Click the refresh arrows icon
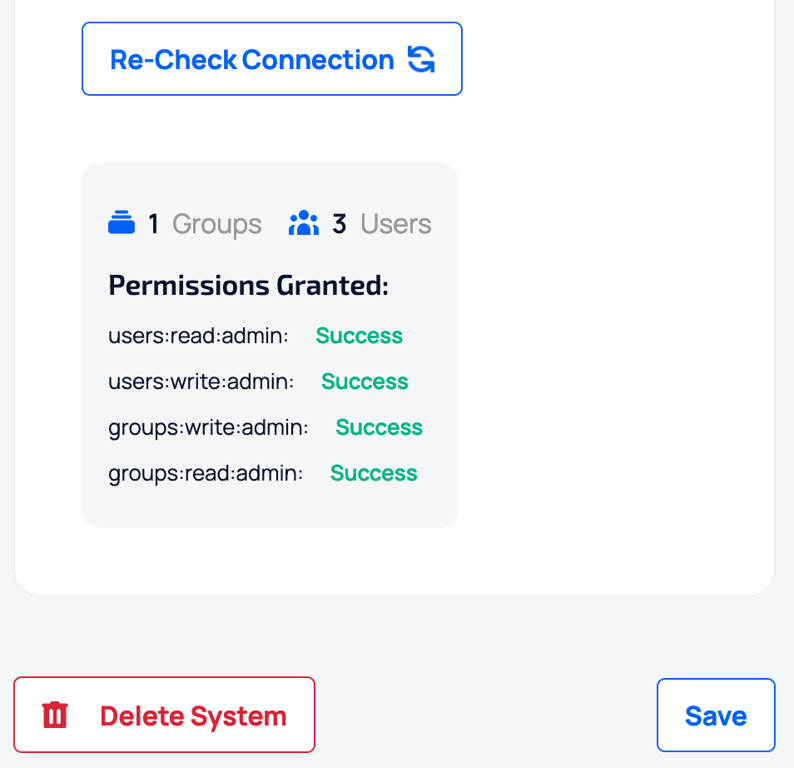794x768 pixels. coord(421,59)
